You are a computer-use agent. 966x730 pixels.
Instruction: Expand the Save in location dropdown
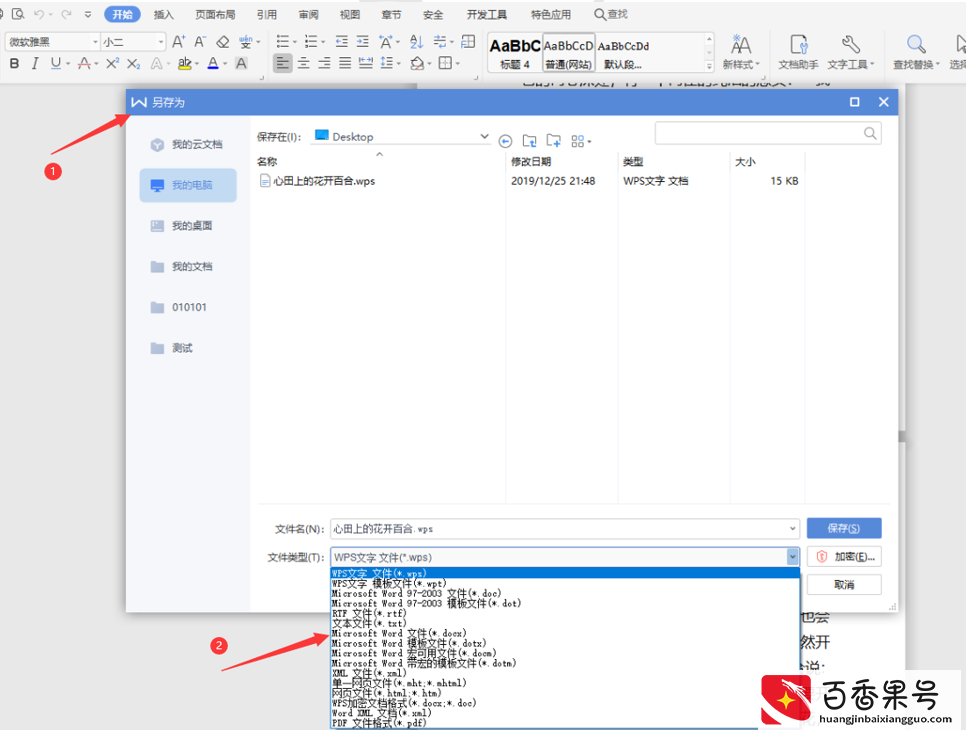tap(484, 136)
